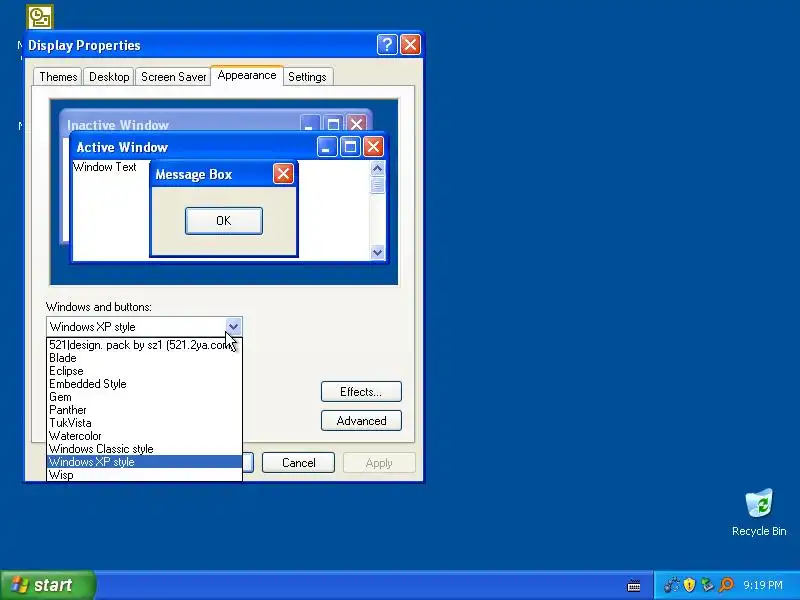Click the blue dotted-circle tray icon

671,585
